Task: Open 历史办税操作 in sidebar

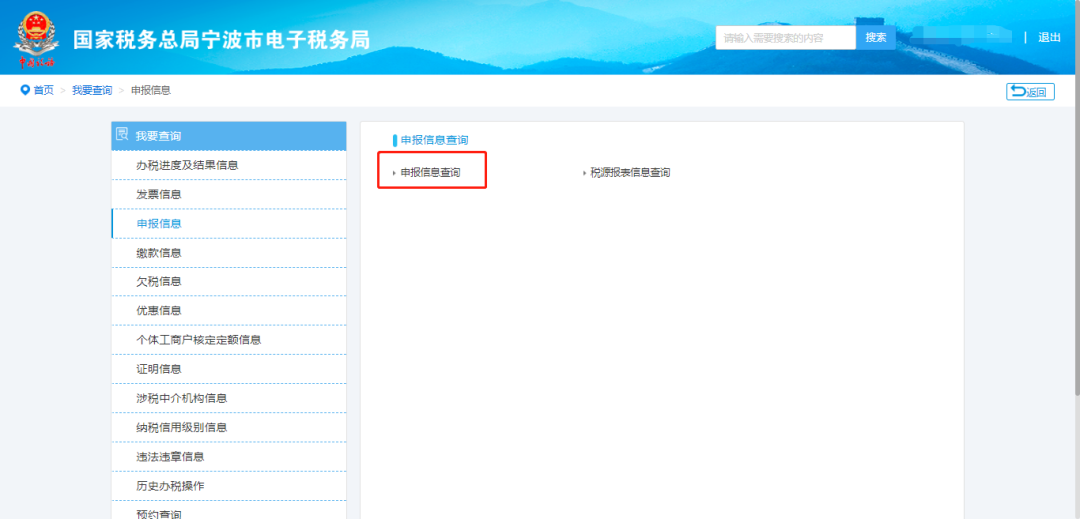Action: pos(229,486)
